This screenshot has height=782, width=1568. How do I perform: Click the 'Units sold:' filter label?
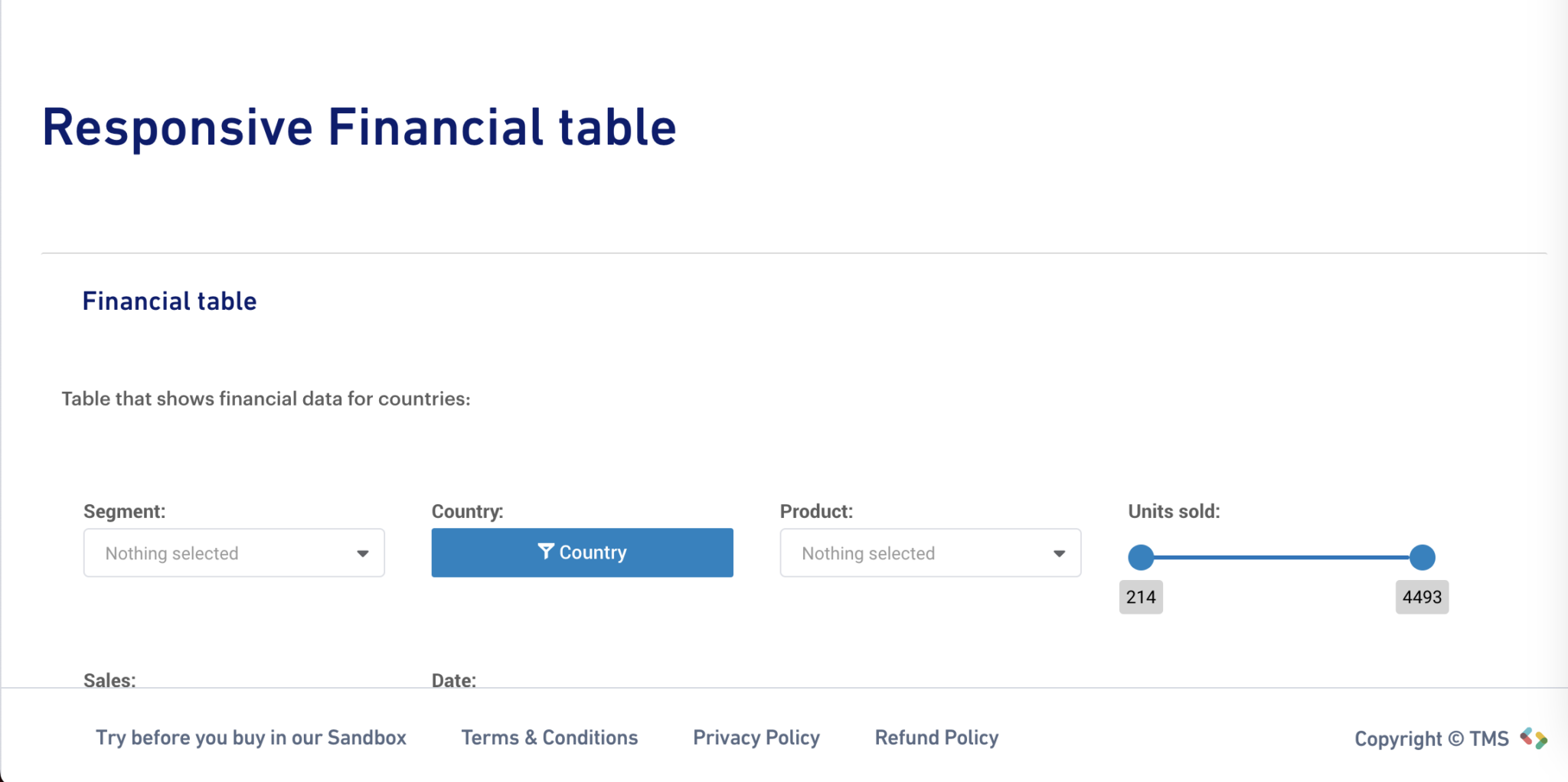click(x=1174, y=511)
